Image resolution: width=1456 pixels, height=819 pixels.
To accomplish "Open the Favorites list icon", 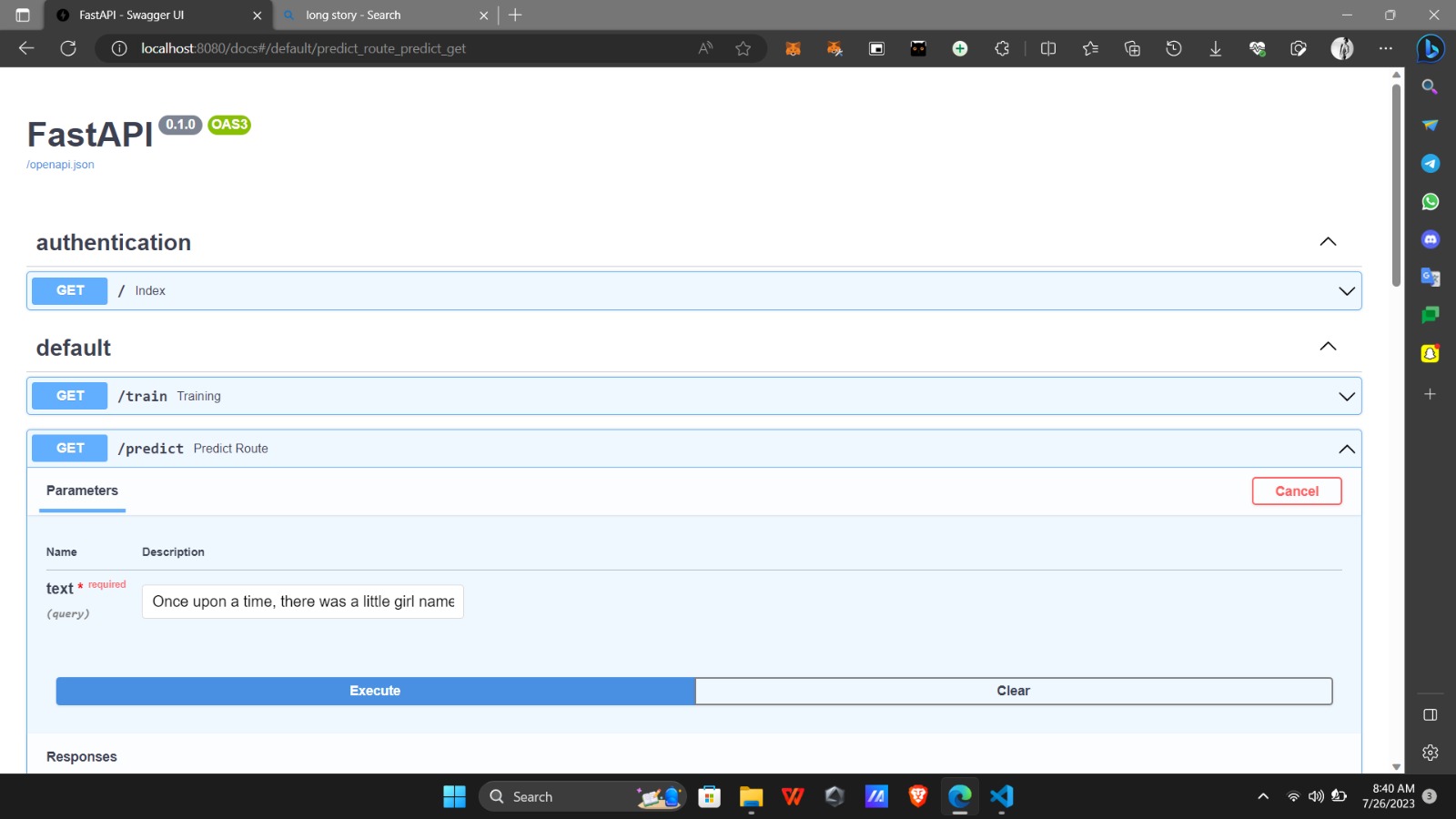I will click(x=1090, y=48).
